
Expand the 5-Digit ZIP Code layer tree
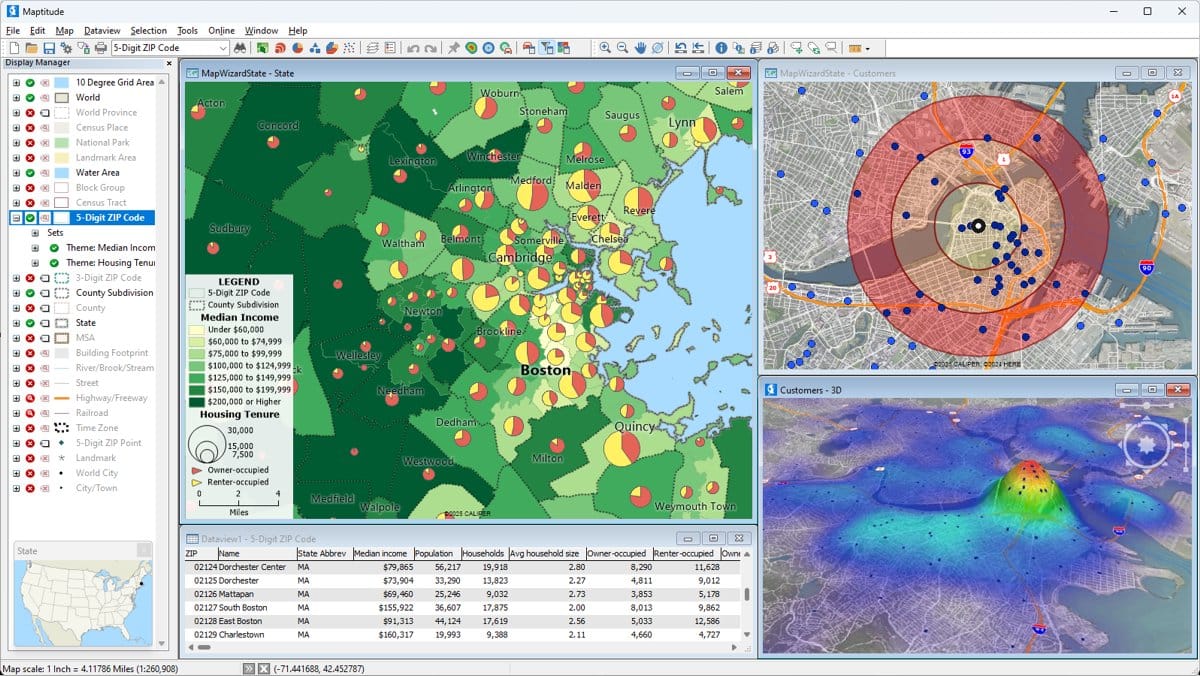point(15,217)
